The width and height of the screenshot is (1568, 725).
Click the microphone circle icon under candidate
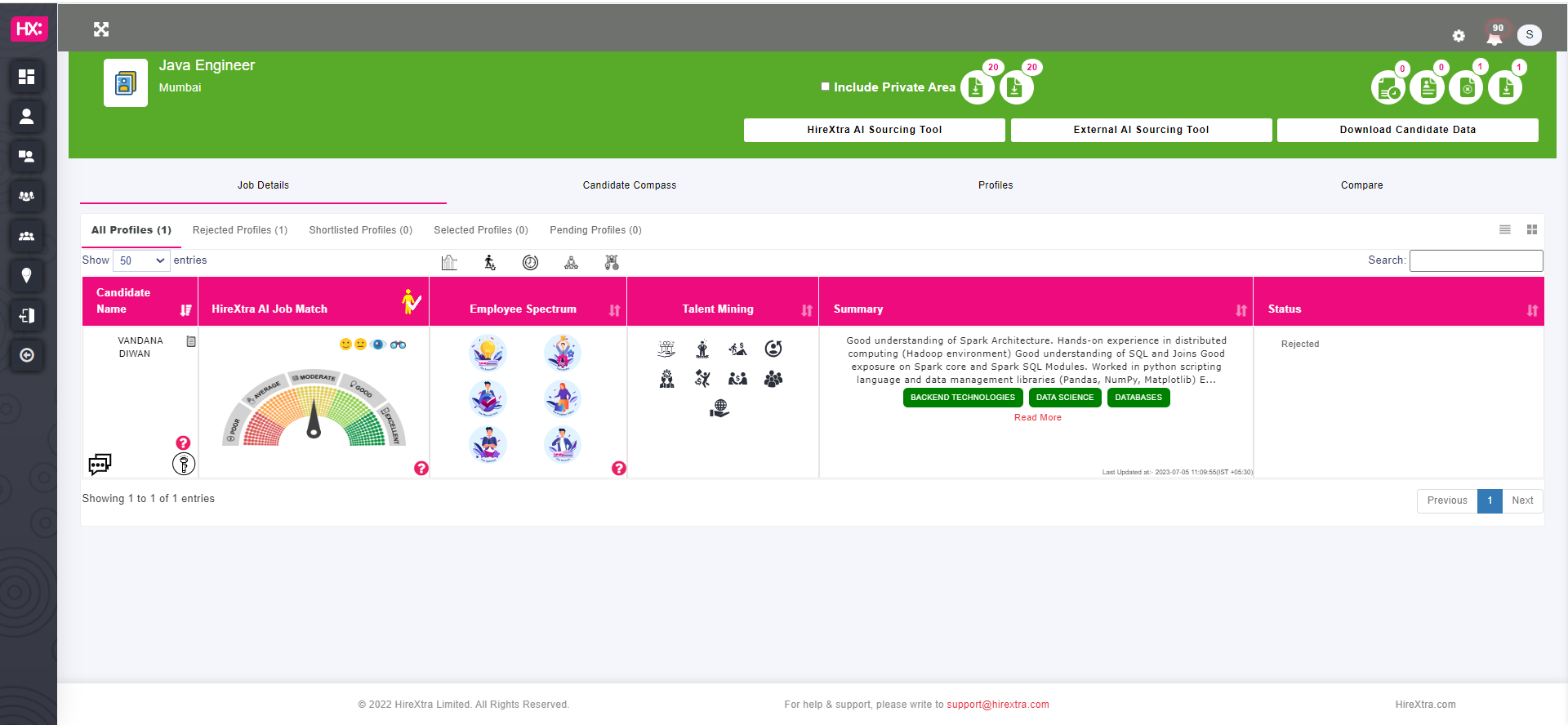point(184,465)
